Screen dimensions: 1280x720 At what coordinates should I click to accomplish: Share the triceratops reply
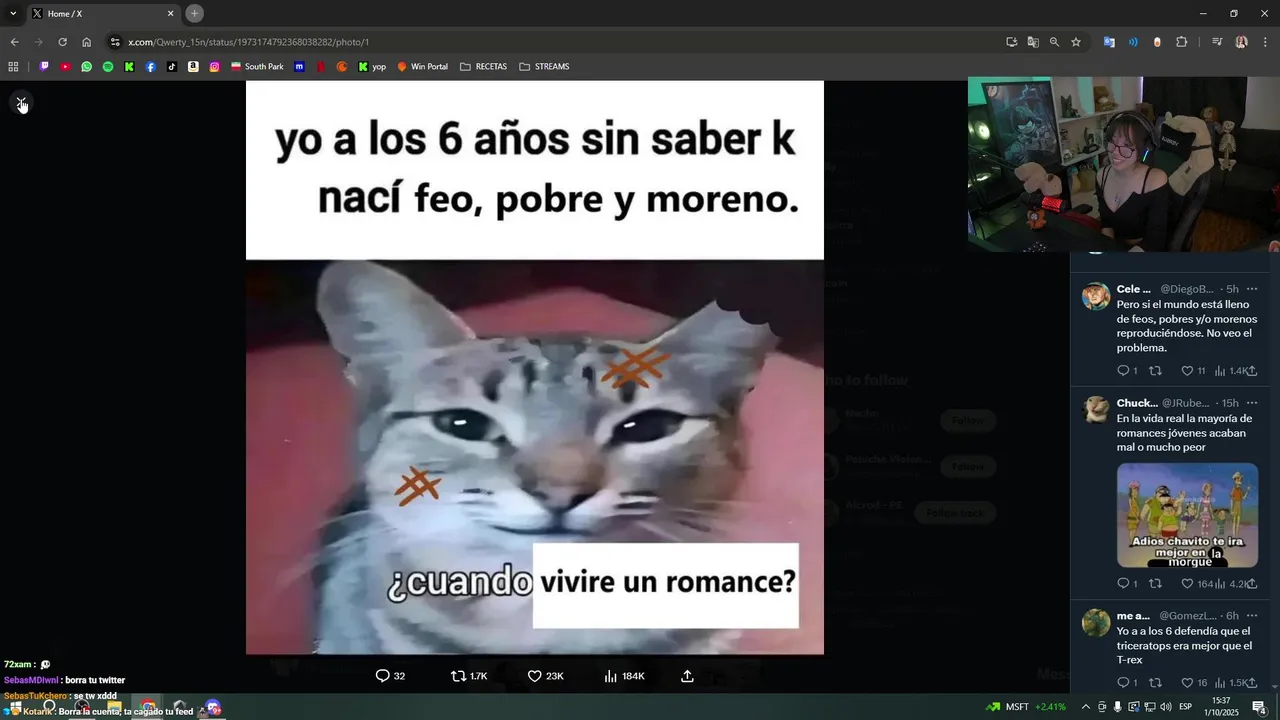(x=1251, y=682)
